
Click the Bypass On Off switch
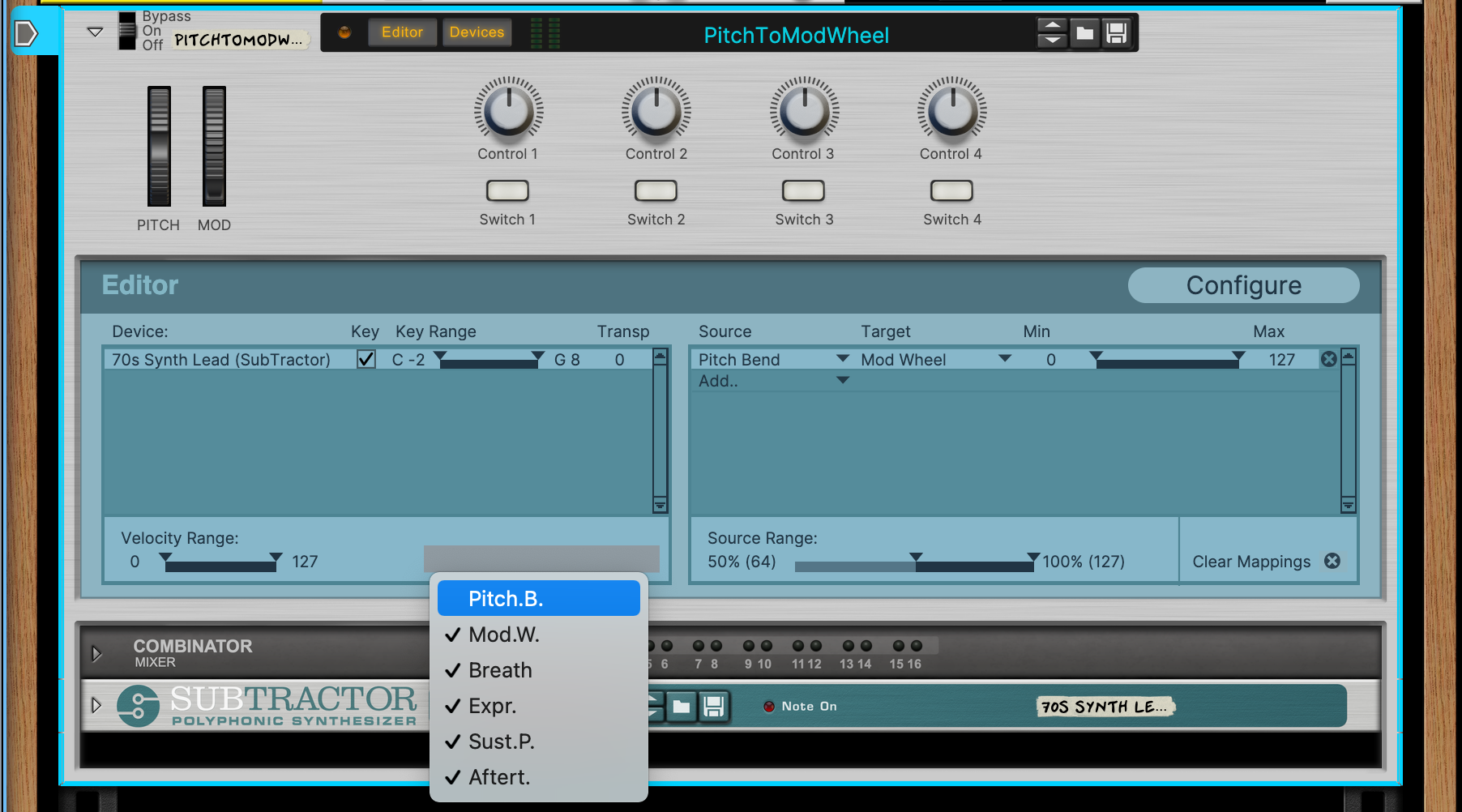(127, 31)
